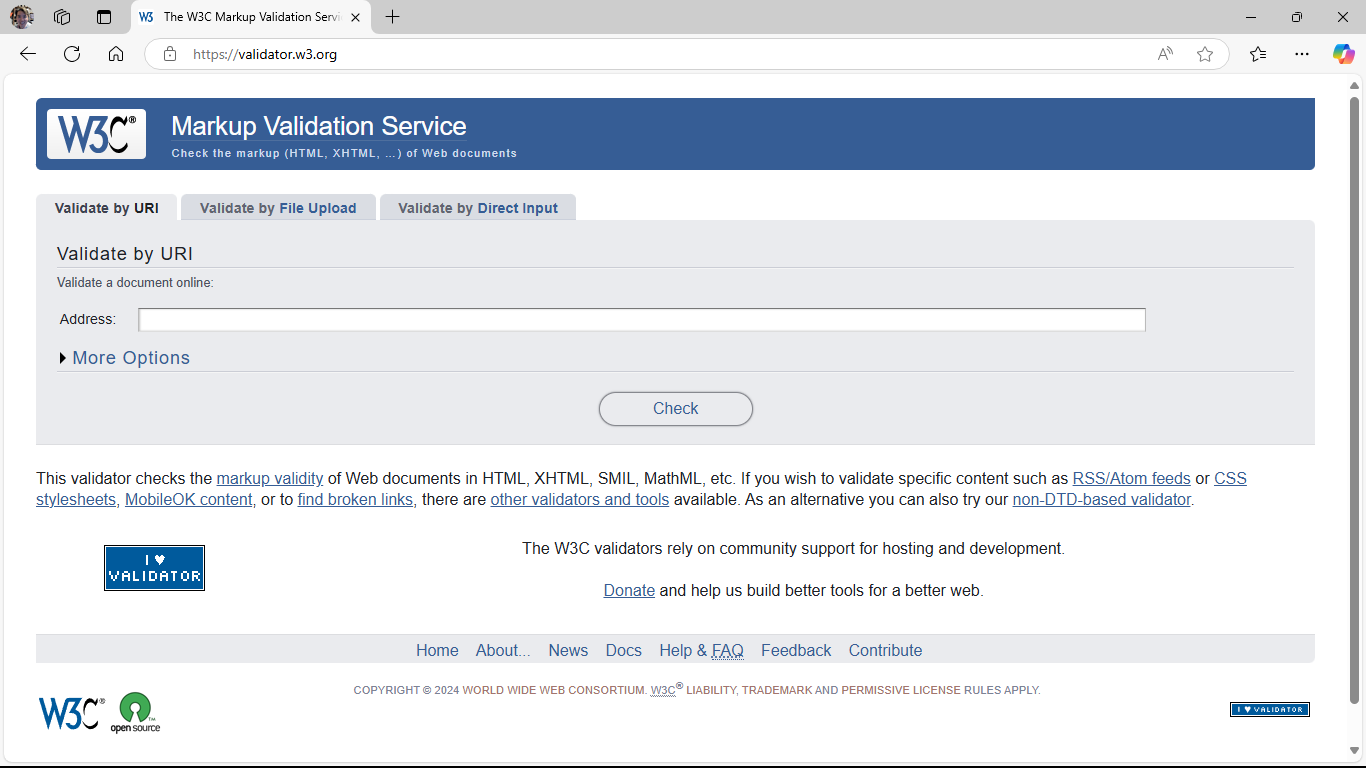Toggle the favorites star for this page

click(x=1205, y=54)
